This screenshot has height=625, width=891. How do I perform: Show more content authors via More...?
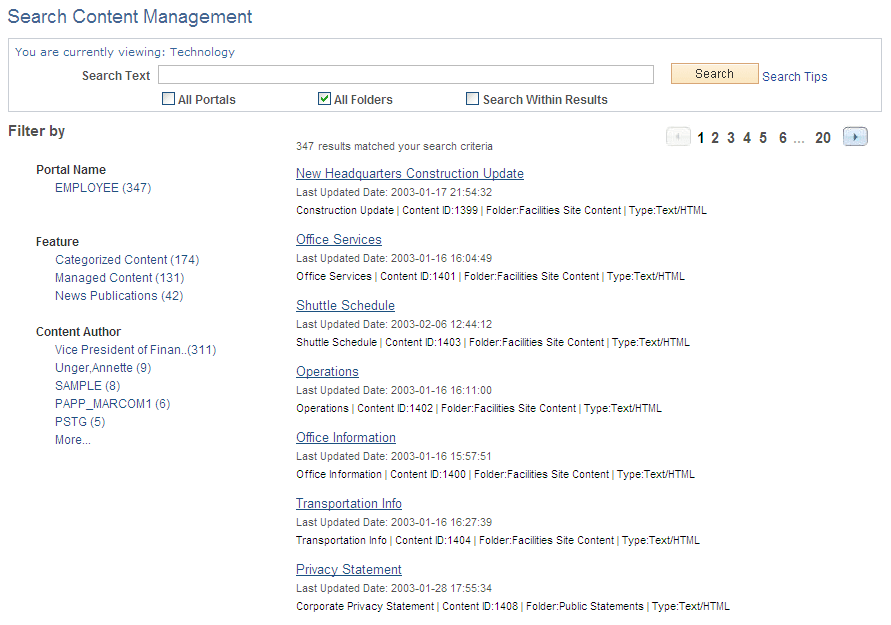[72, 439]
